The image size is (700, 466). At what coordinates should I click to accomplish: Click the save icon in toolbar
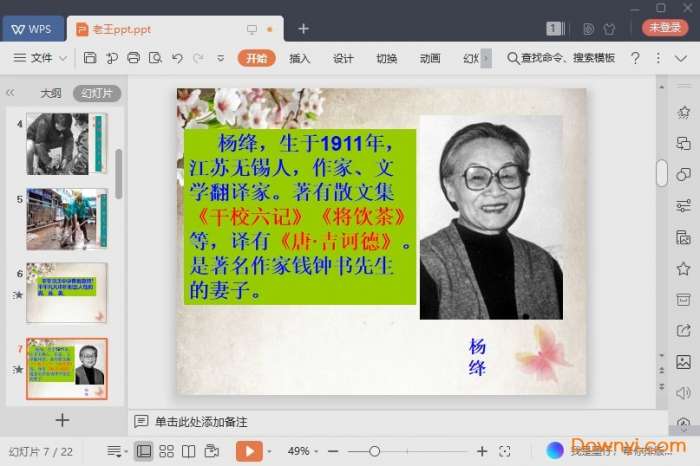pyautogui.click(x=90, y=58)
